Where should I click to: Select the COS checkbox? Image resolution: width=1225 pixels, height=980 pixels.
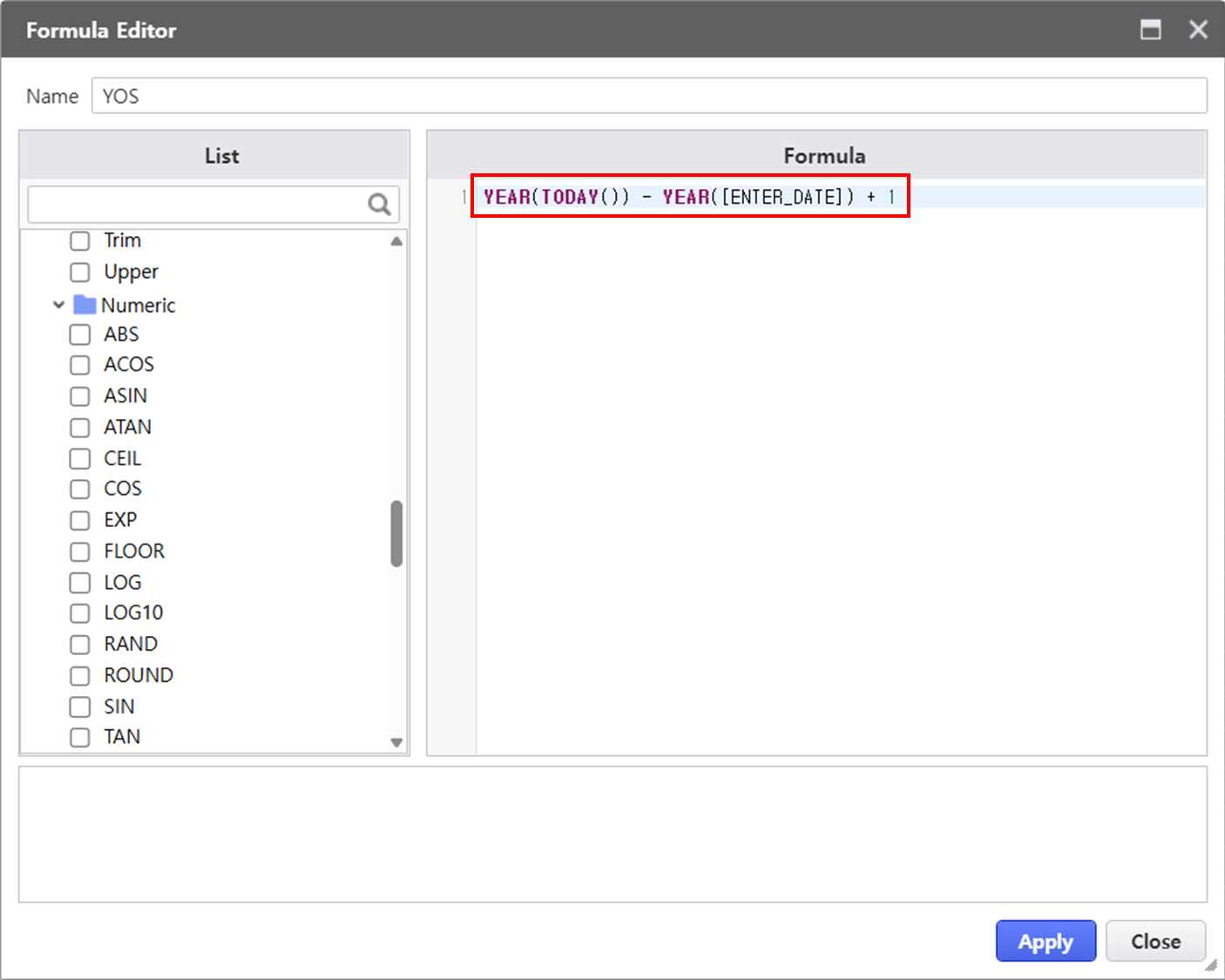[x=79, y=490]
